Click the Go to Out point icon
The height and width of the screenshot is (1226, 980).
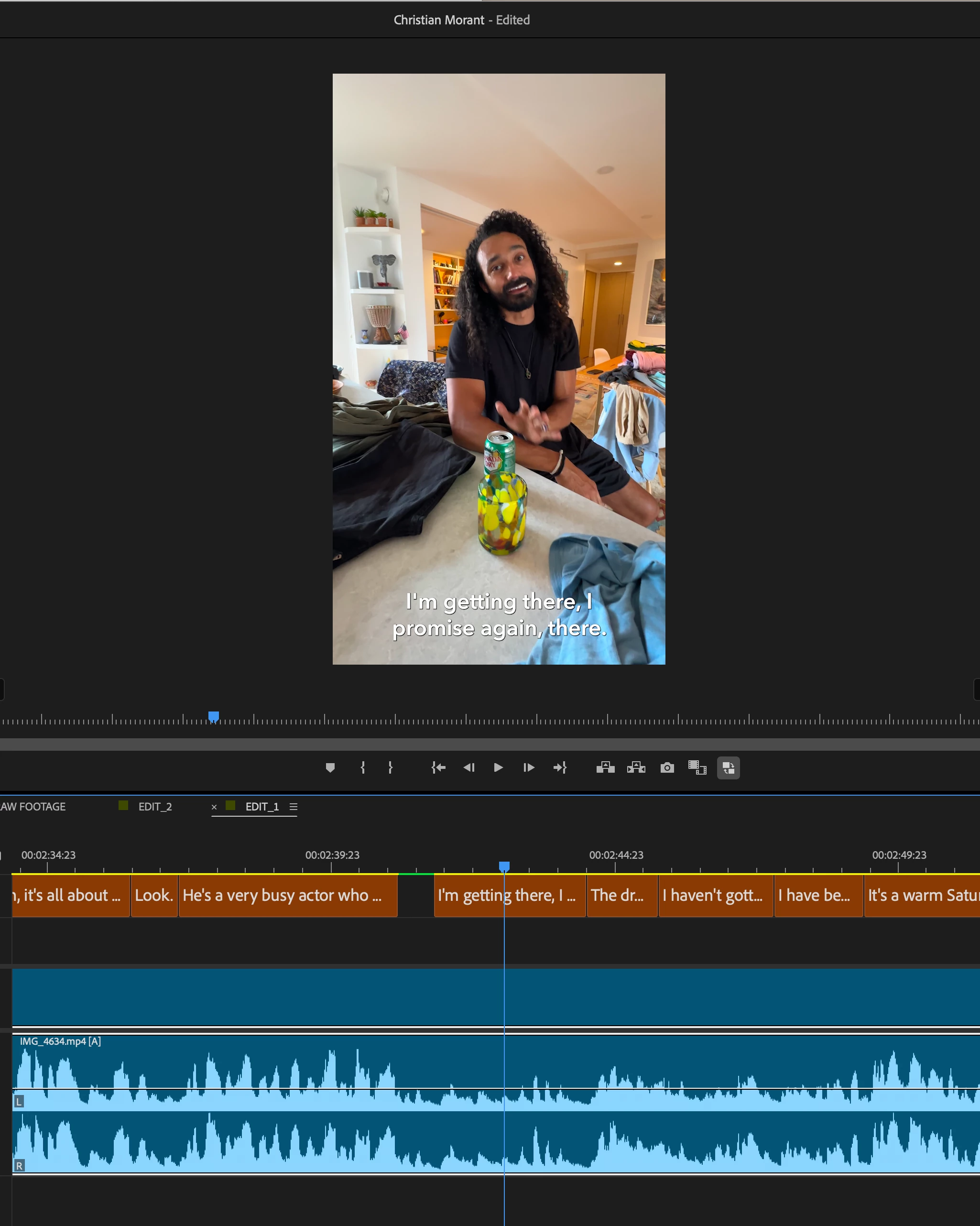click(560, 767)
